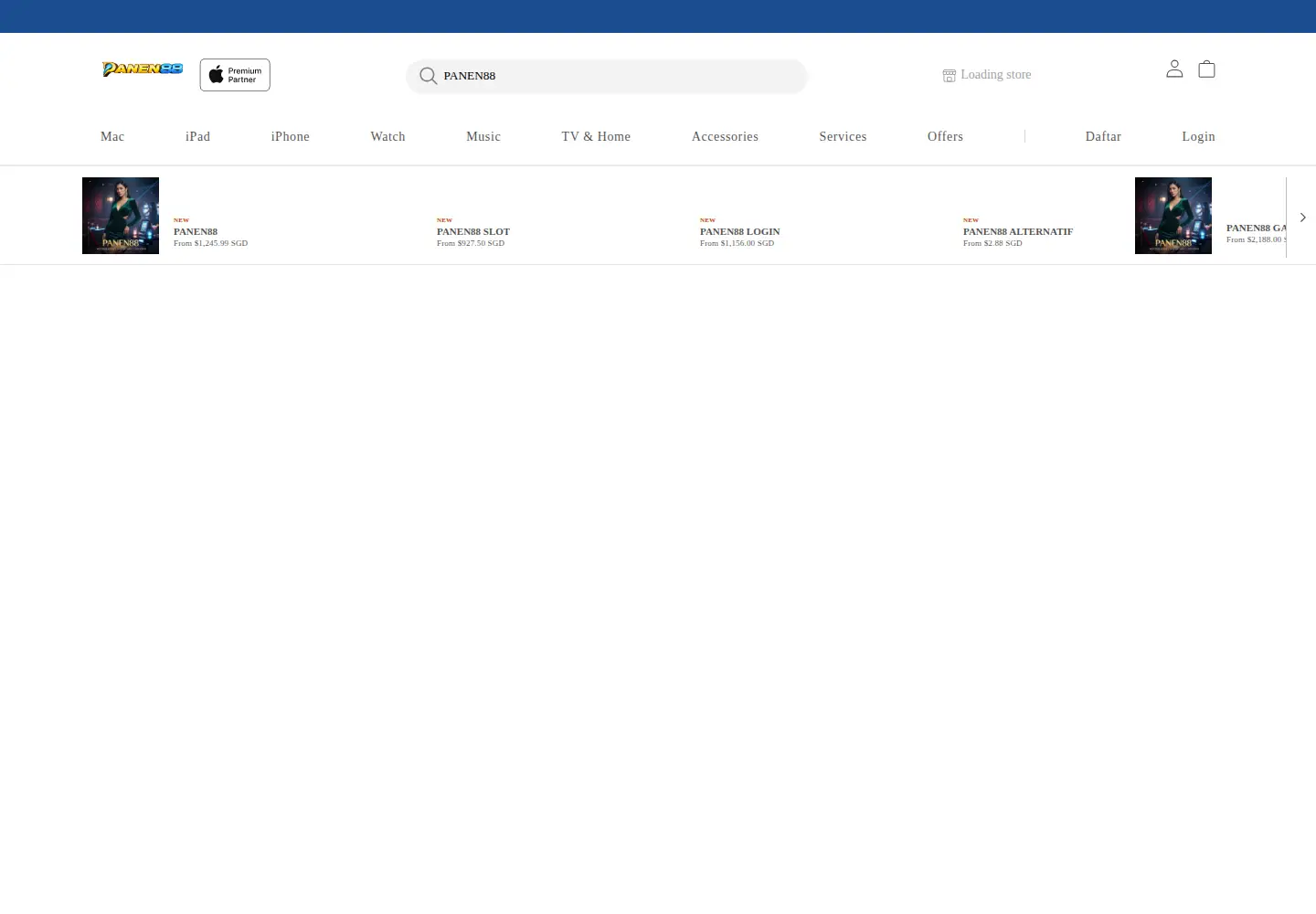The image size is (1316, 914).
Task: Select the PANEN88 LOGIN product title
Action: (x=740, y=231)
